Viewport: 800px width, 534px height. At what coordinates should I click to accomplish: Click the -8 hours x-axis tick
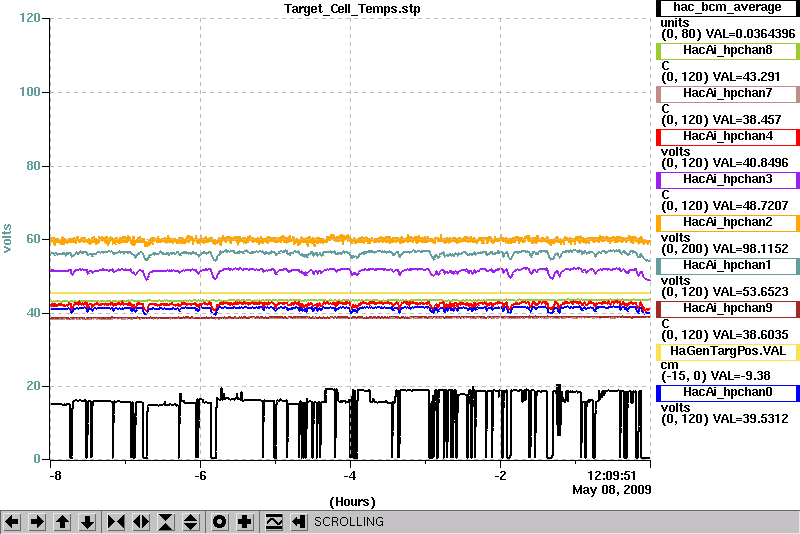[x=55, y=476]
